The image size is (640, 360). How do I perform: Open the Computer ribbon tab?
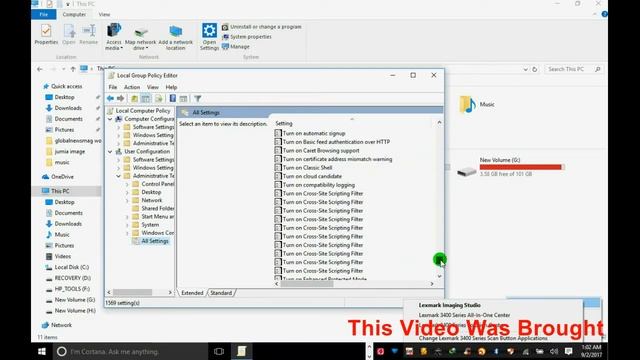point(74,14)
